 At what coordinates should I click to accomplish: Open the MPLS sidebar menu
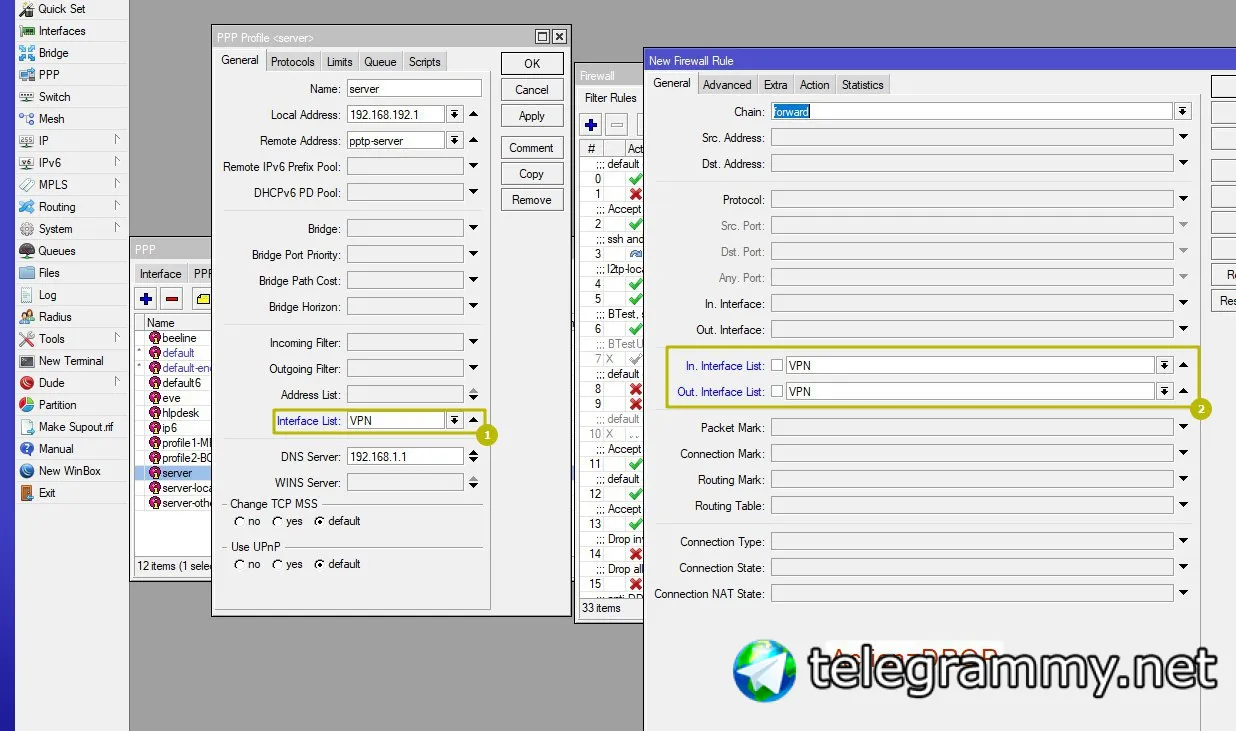coord(53,185)
